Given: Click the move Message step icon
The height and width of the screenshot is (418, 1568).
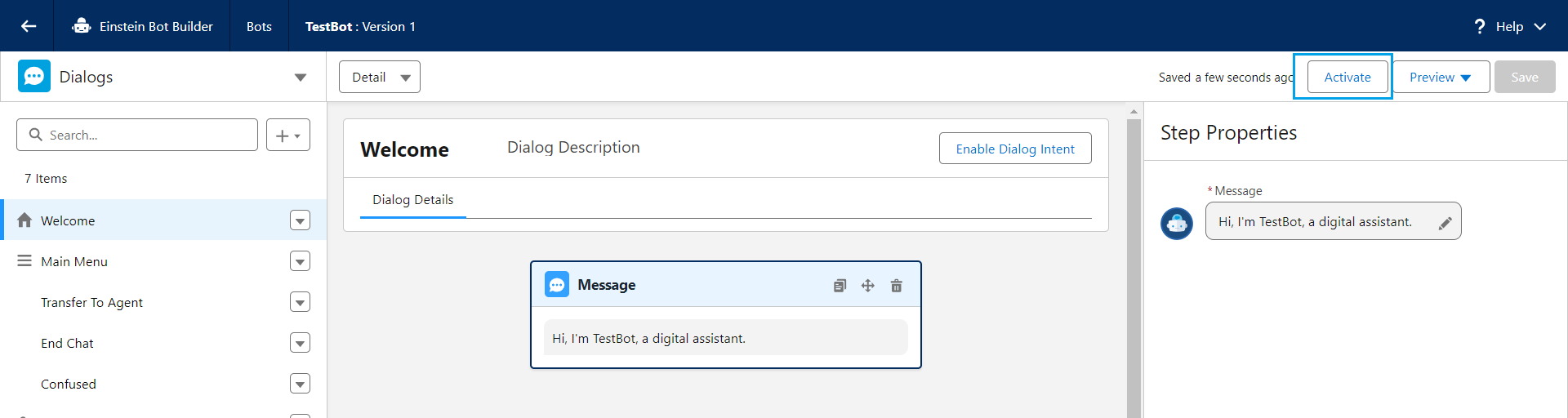Looking at the screenshot, I should click(x=868, y=286).
